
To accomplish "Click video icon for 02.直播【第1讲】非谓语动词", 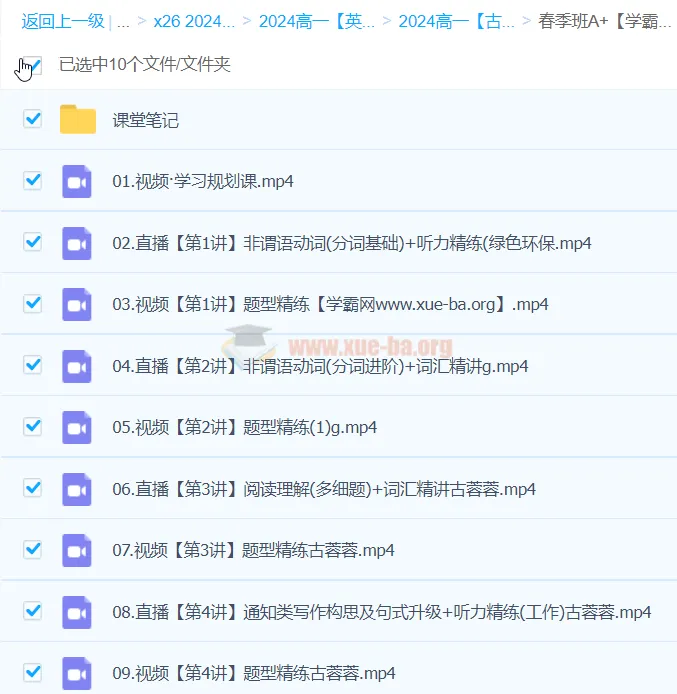I will point(77,243).
